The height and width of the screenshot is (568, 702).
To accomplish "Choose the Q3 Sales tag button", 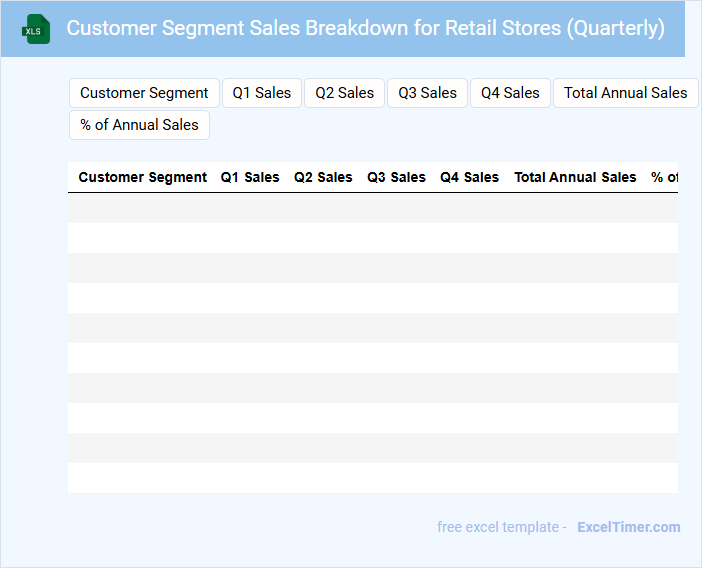I will click(427, 93).
